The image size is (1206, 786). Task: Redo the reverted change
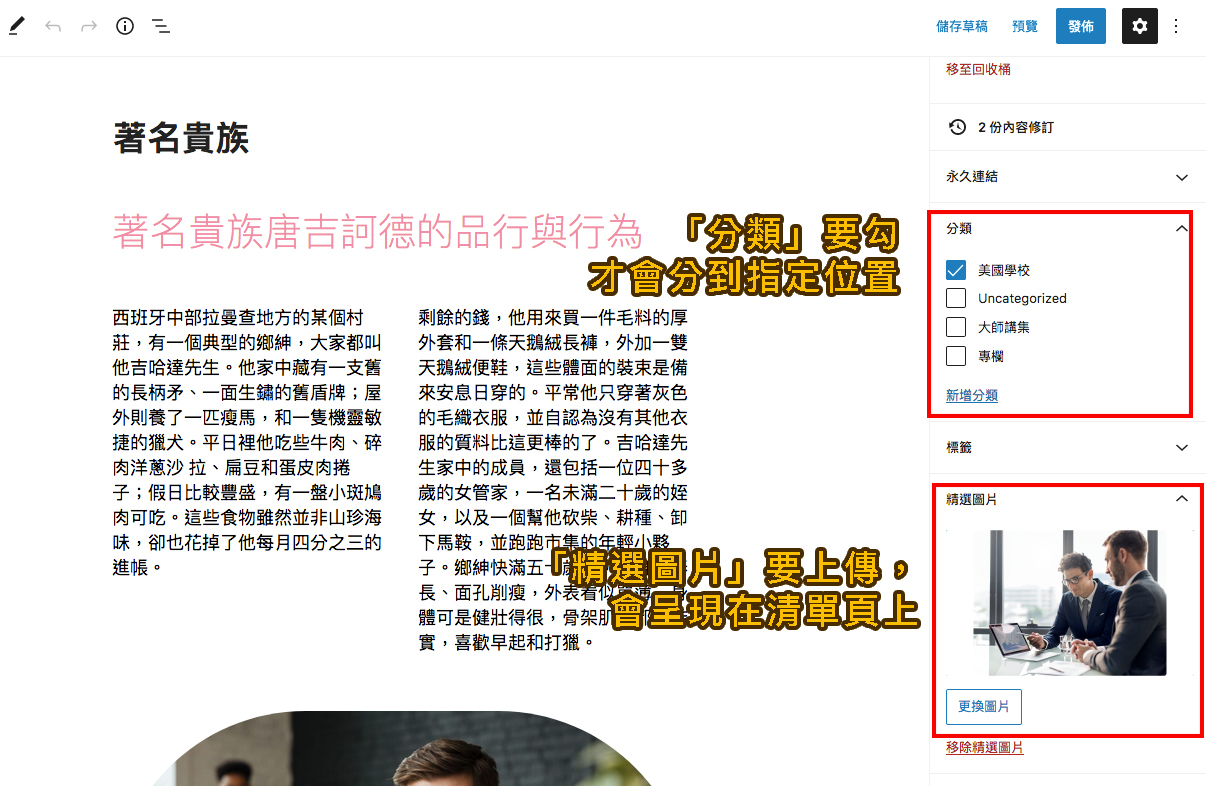[88, 26]
